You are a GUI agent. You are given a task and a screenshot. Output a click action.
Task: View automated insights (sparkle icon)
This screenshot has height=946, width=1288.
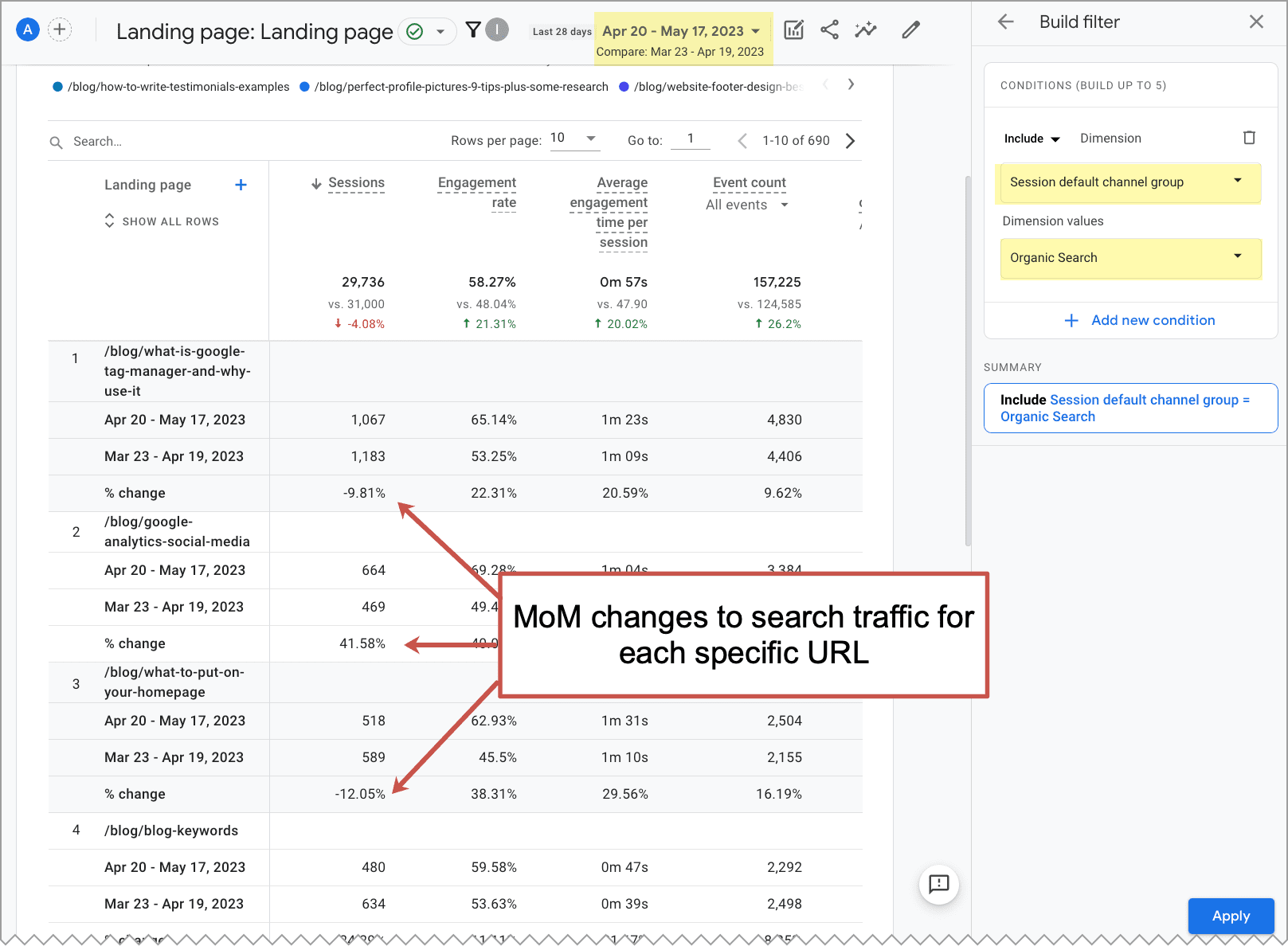coord(865,29)
